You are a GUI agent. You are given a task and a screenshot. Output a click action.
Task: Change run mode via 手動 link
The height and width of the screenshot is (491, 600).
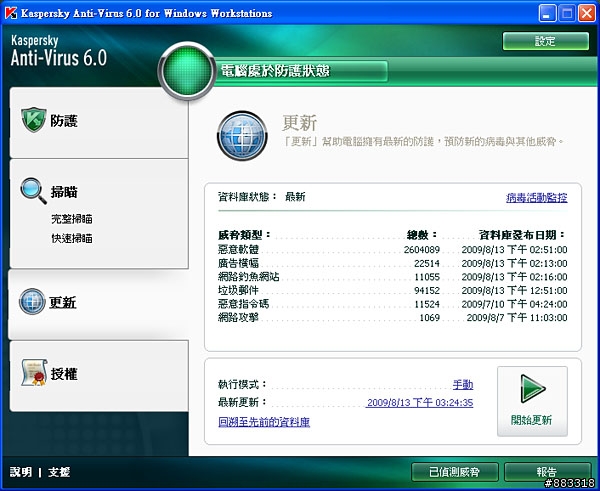click(463, 385)
